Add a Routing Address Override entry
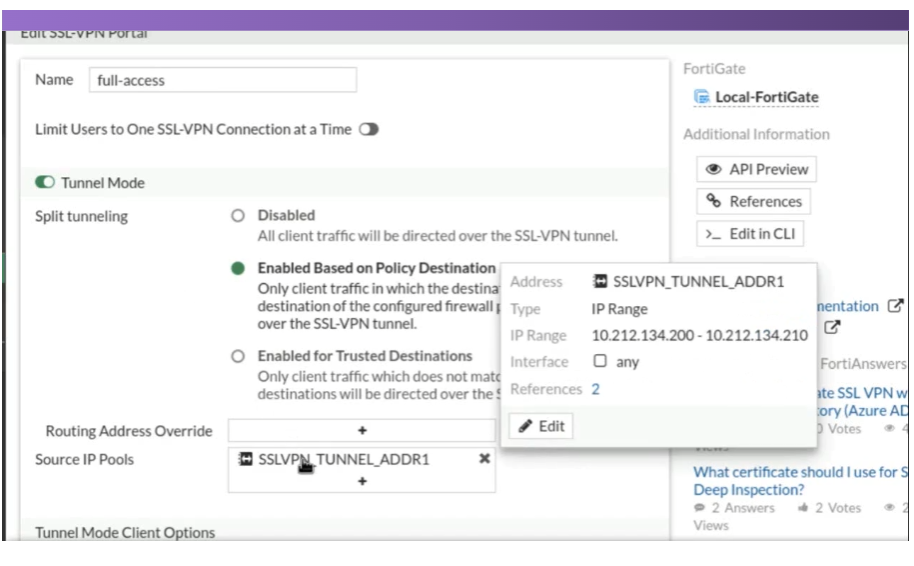This screenshot has width=914, height=566. [x=362, y=430]
